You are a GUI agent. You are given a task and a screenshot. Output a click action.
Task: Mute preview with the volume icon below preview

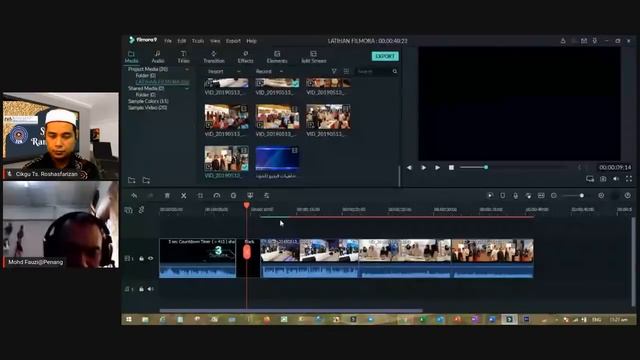[616, 178]
